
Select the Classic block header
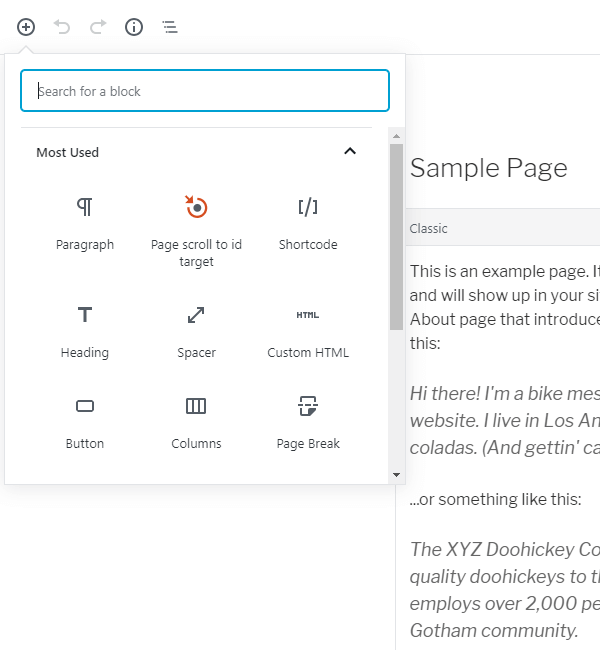coord(500,228)
